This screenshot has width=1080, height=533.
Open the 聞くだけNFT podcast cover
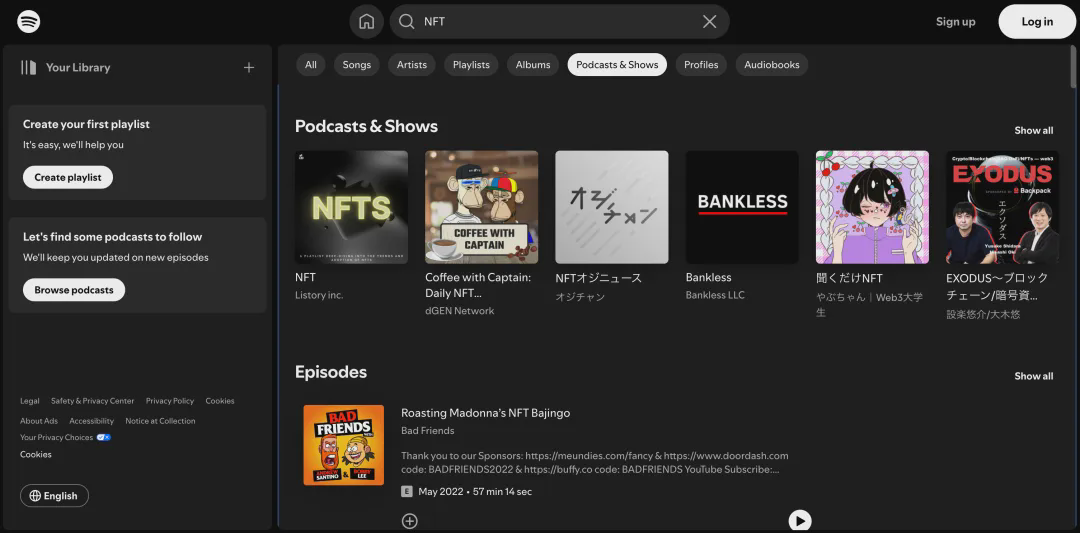coord(872,207)
